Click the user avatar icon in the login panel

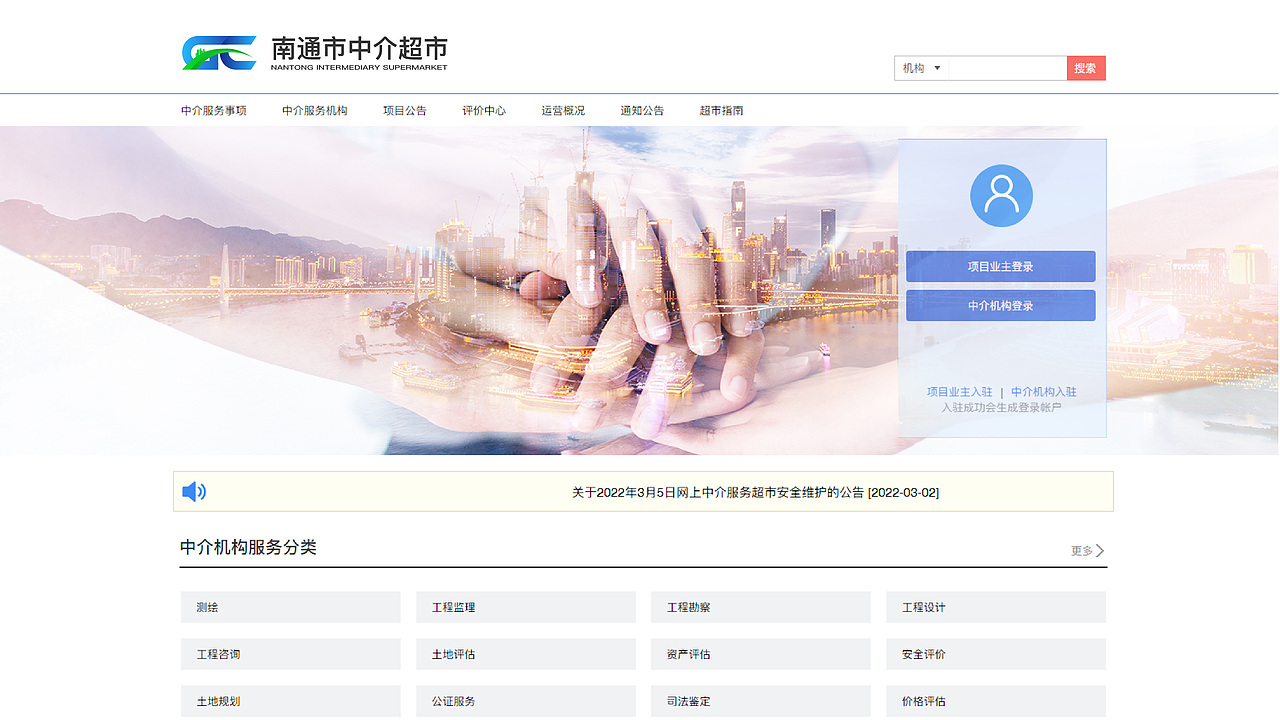1000,195
